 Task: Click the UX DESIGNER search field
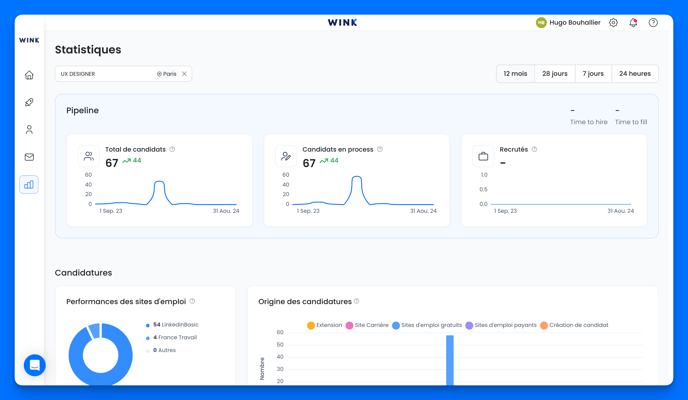[x=105, y=74]
